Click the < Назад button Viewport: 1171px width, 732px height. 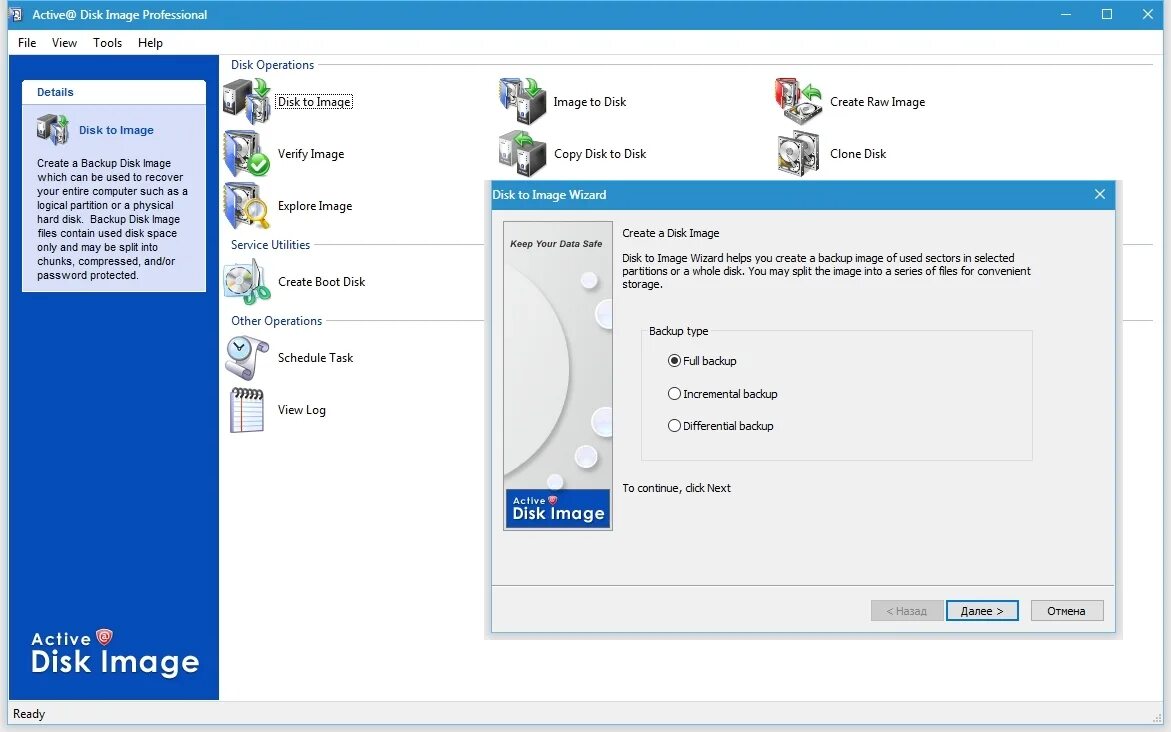pyautogui.click(x=907, y=611)
